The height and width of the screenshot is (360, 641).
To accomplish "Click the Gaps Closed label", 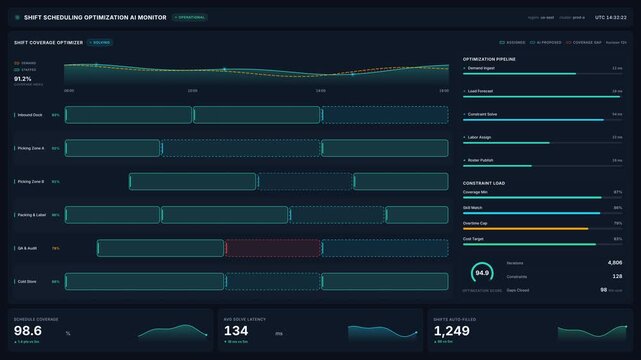I will pos(518,290).
